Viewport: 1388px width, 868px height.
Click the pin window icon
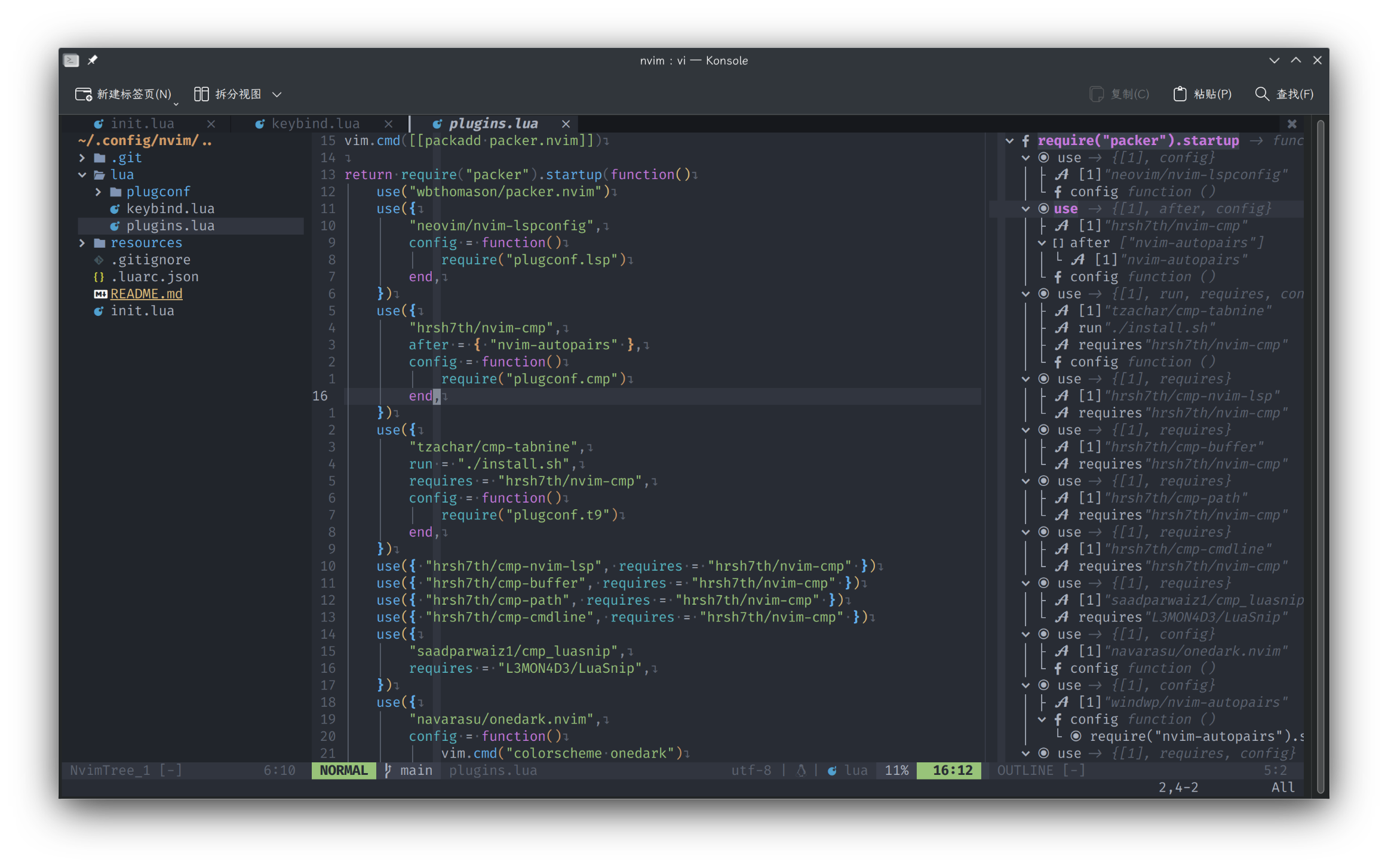[x=93, y=60]
